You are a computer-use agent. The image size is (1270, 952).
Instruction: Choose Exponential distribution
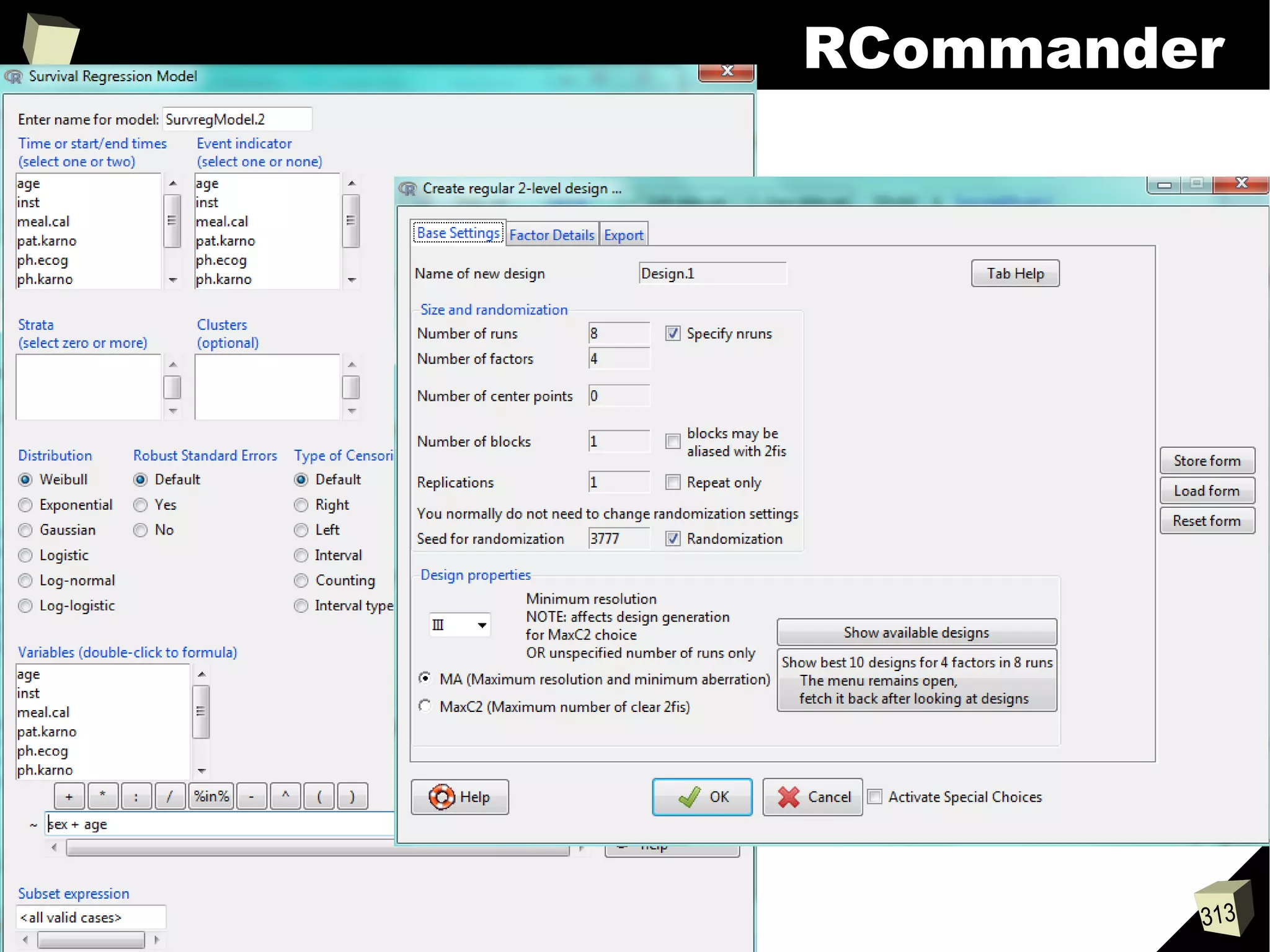[x=25, y=505]
